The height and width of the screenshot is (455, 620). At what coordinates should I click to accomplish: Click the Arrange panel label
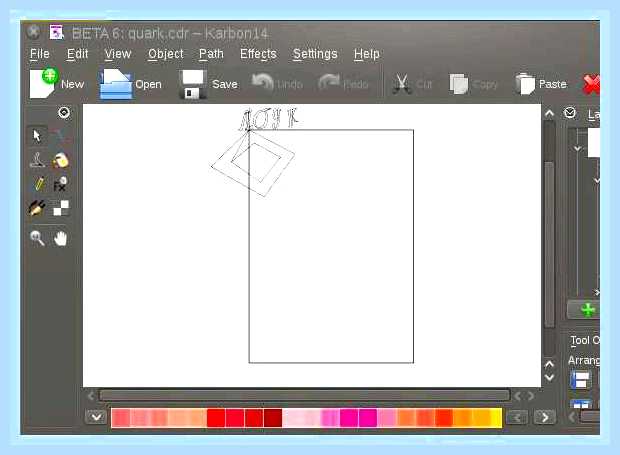584,360
